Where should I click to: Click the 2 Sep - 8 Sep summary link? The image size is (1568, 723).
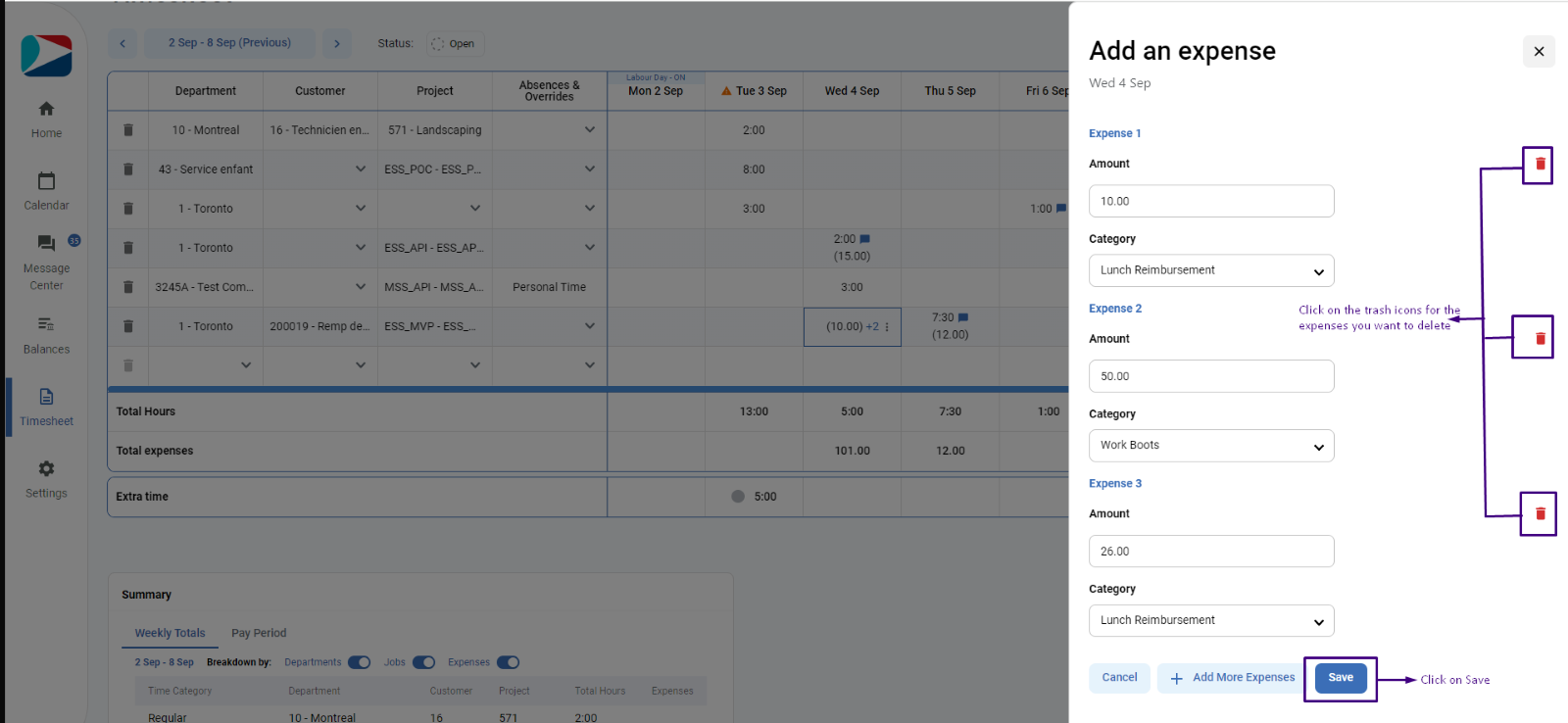click(164, 662)
